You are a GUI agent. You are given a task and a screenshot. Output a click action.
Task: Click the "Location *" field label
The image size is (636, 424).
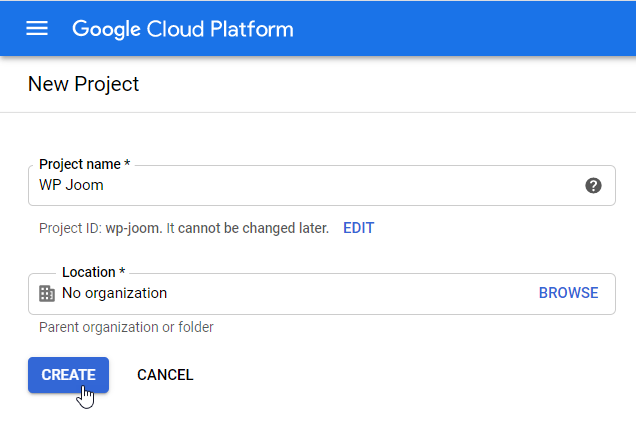pyautogui.click(x=93, y=272)
